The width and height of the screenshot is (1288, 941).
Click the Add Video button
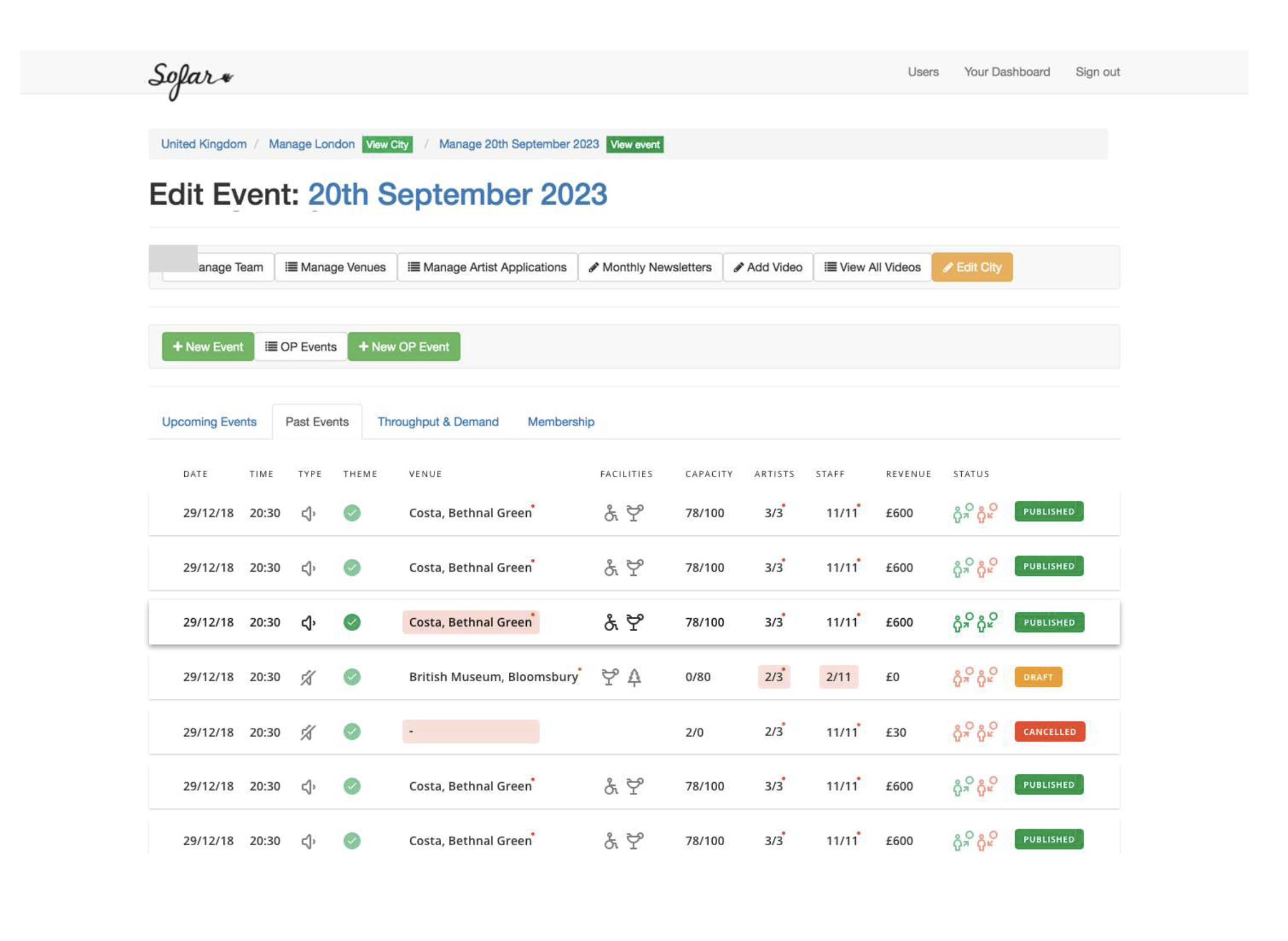coord(768,267)
